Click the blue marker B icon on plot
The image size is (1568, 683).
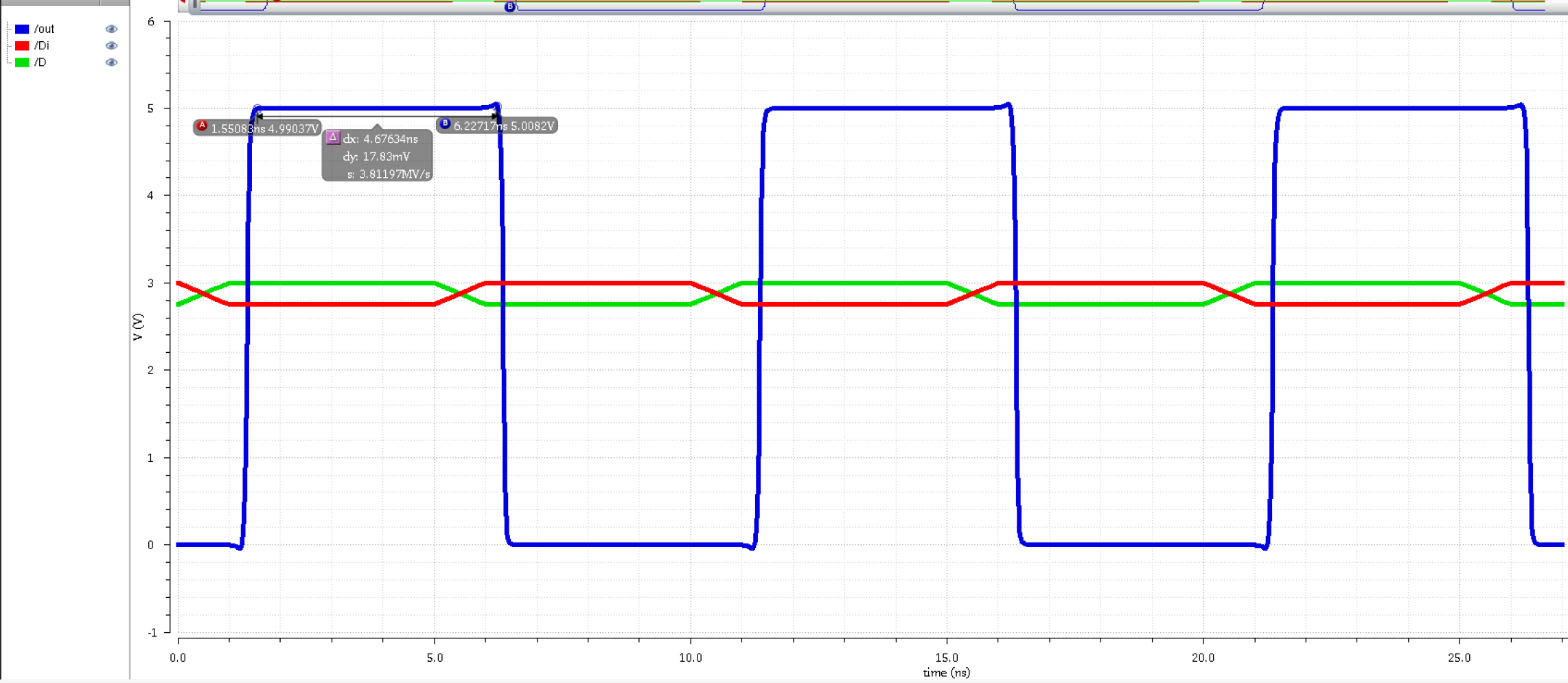445,124
